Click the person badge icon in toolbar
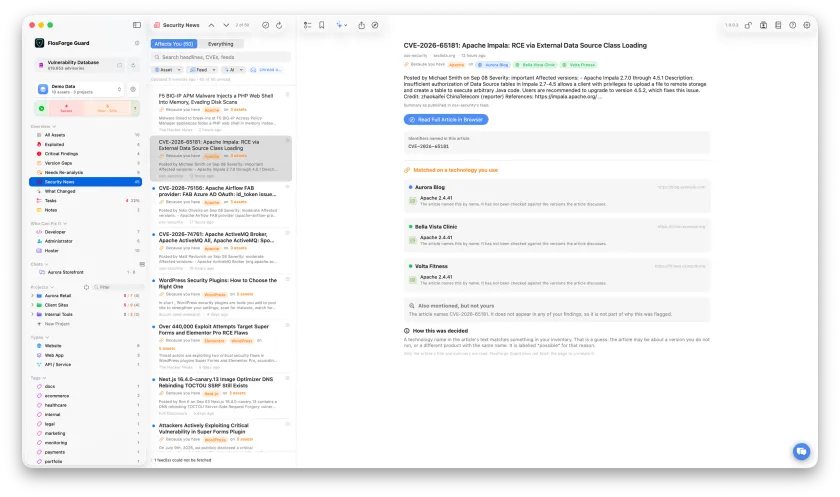The width and height of the screenshot is (840, 497). pyautogui.click(x=763, y=25)
